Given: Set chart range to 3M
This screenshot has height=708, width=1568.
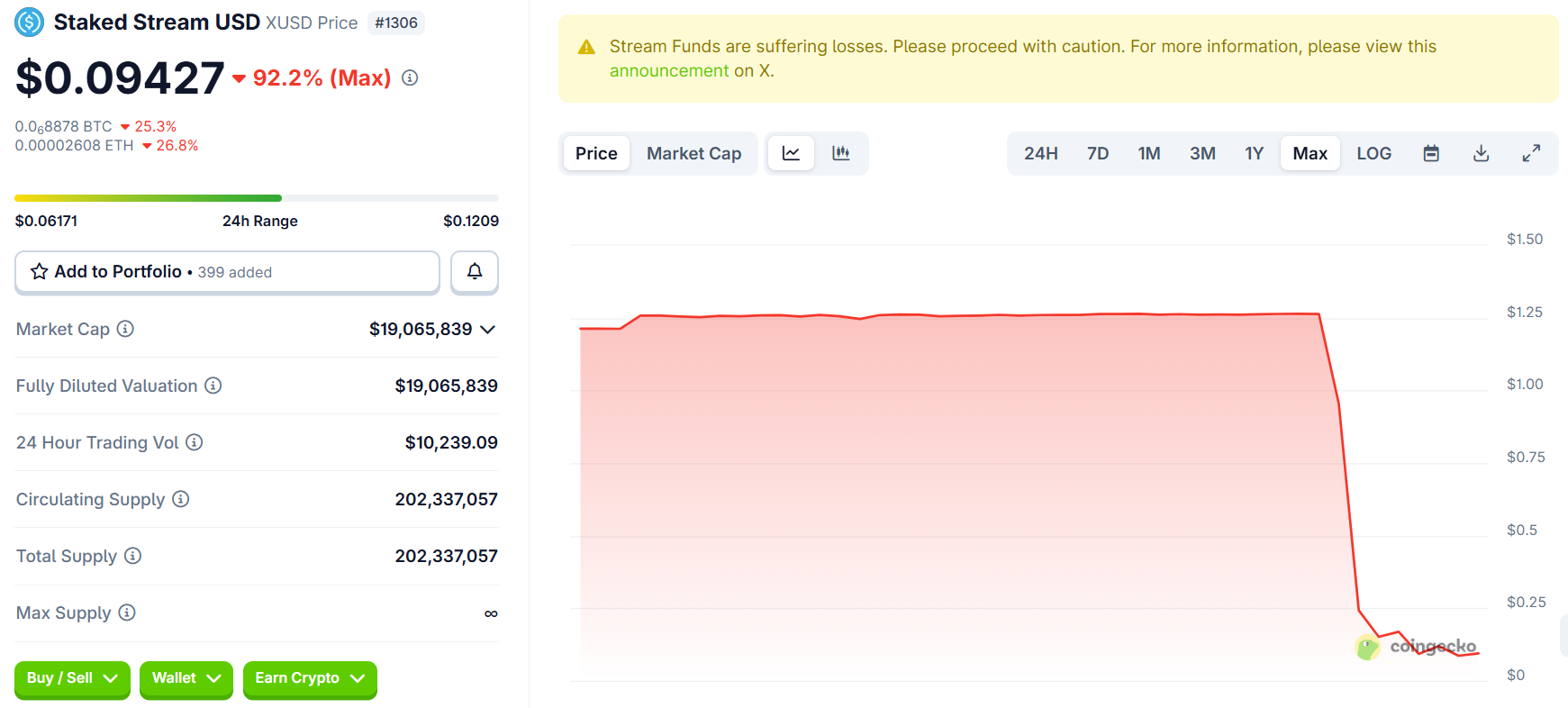Looking at the screenshot, I should (1202, 153).
